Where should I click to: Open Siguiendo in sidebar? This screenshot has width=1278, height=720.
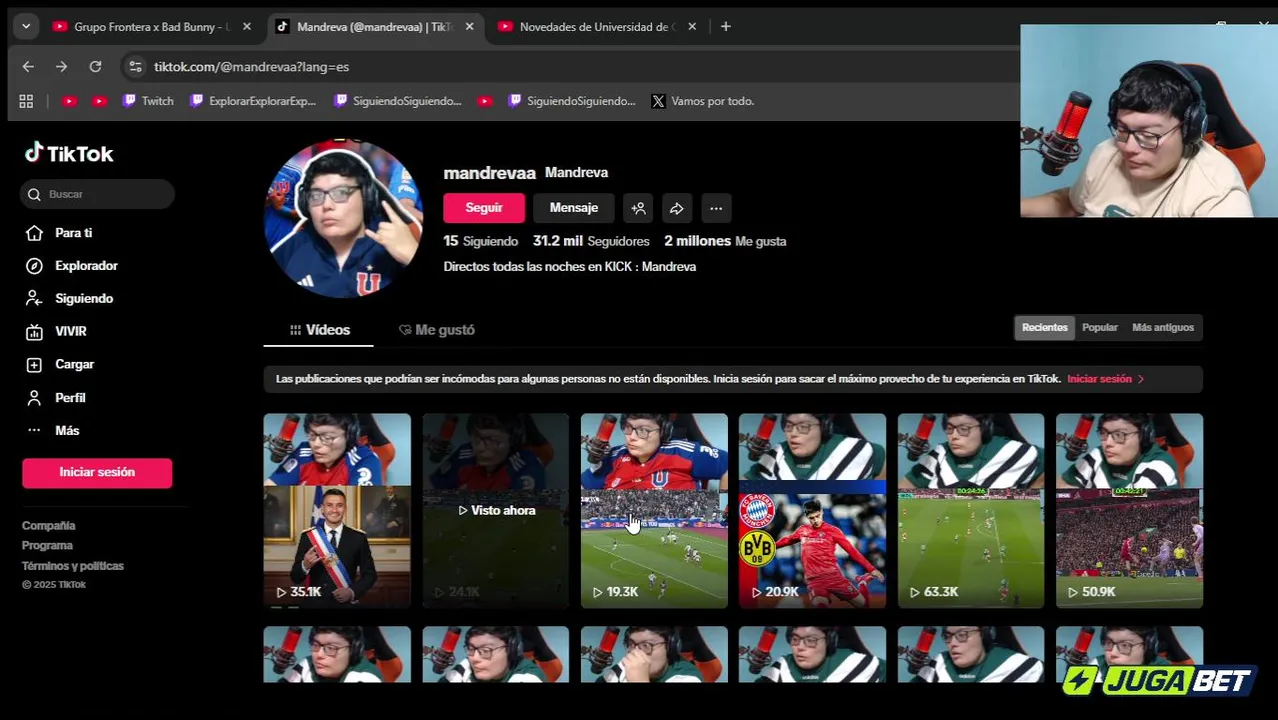[70, 298]
